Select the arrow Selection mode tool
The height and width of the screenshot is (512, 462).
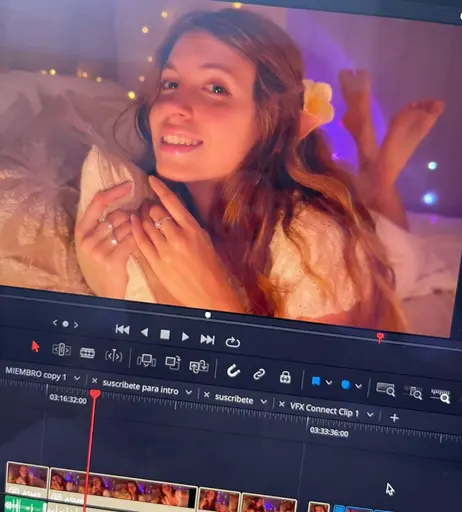(35, 346)
